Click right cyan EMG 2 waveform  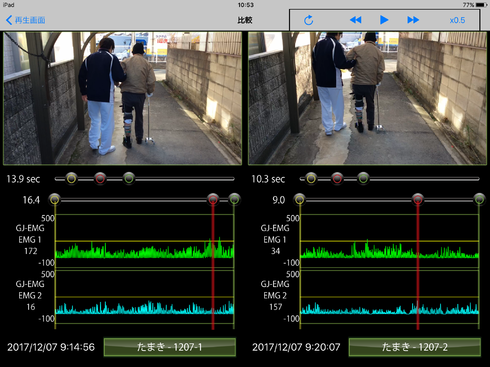pyautogui.click(x=389, y=308)
